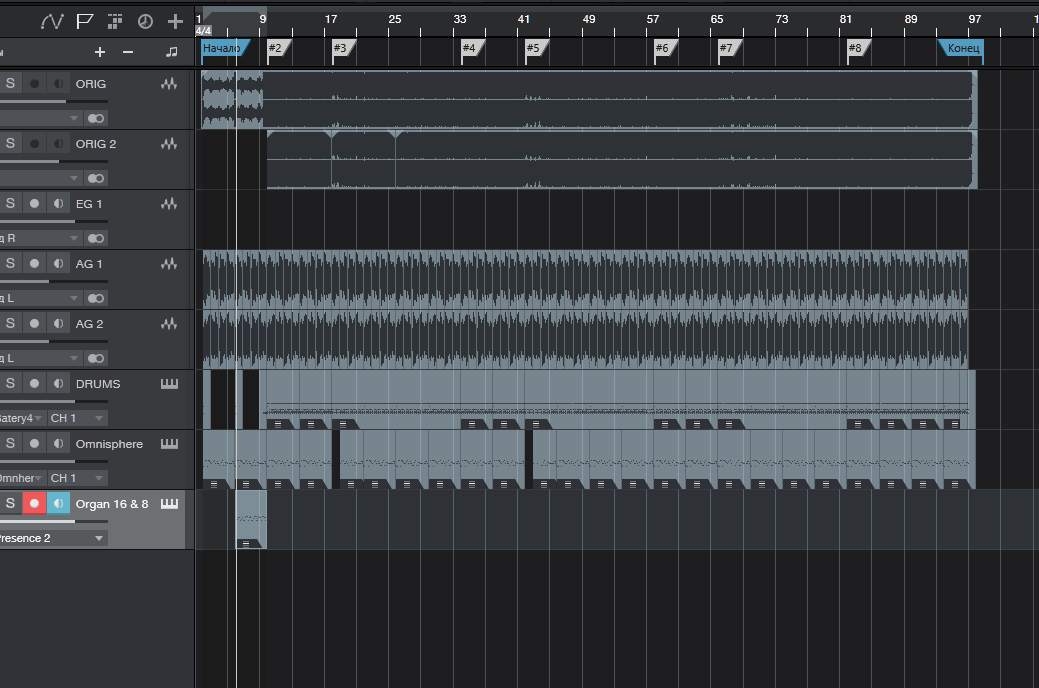Toggle the AG 1 channel mode switch

[96, 298]
